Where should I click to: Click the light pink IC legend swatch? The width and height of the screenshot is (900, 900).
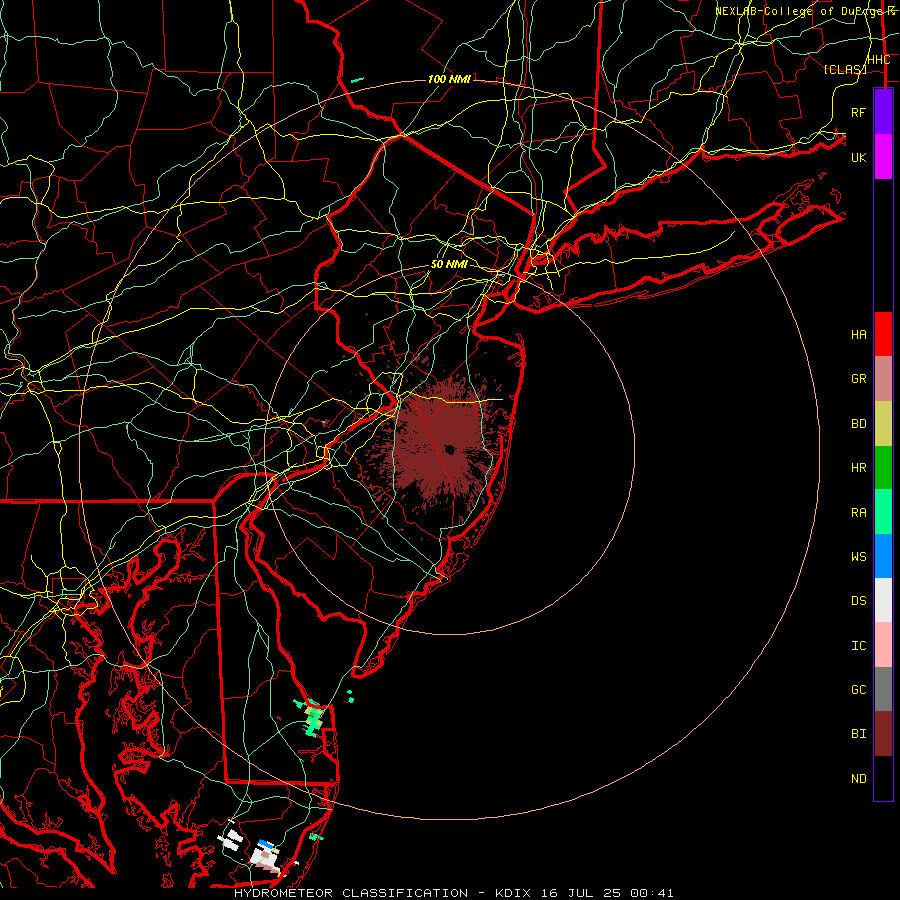tap(883, 645)
